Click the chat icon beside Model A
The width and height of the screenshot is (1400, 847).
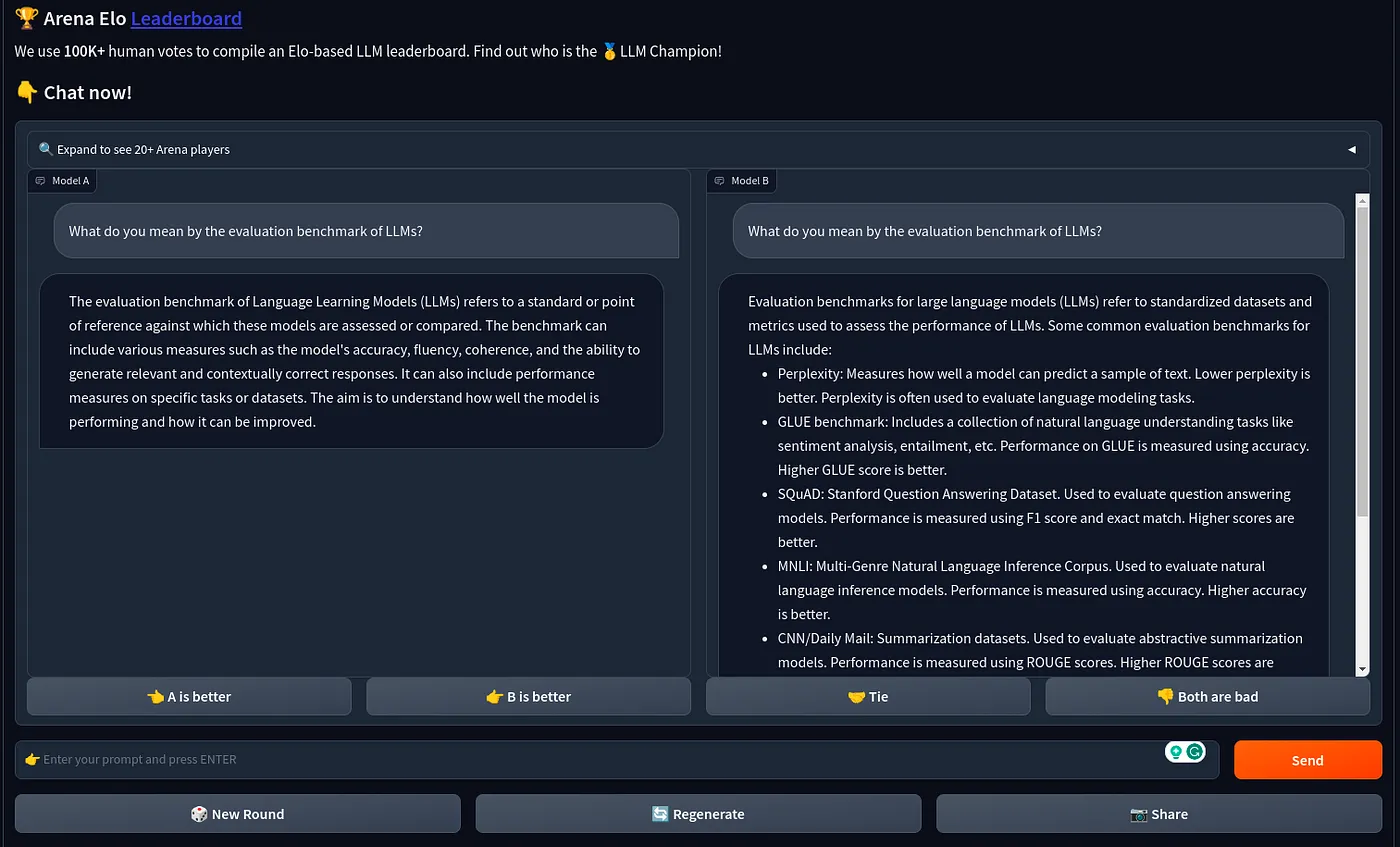pyautogui.click(x=41, y=181)
